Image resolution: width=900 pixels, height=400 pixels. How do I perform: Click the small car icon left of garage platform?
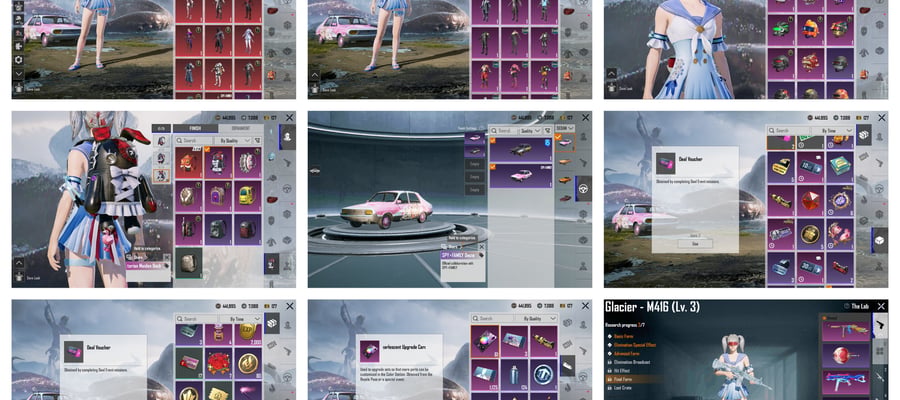tap(314, 171)
